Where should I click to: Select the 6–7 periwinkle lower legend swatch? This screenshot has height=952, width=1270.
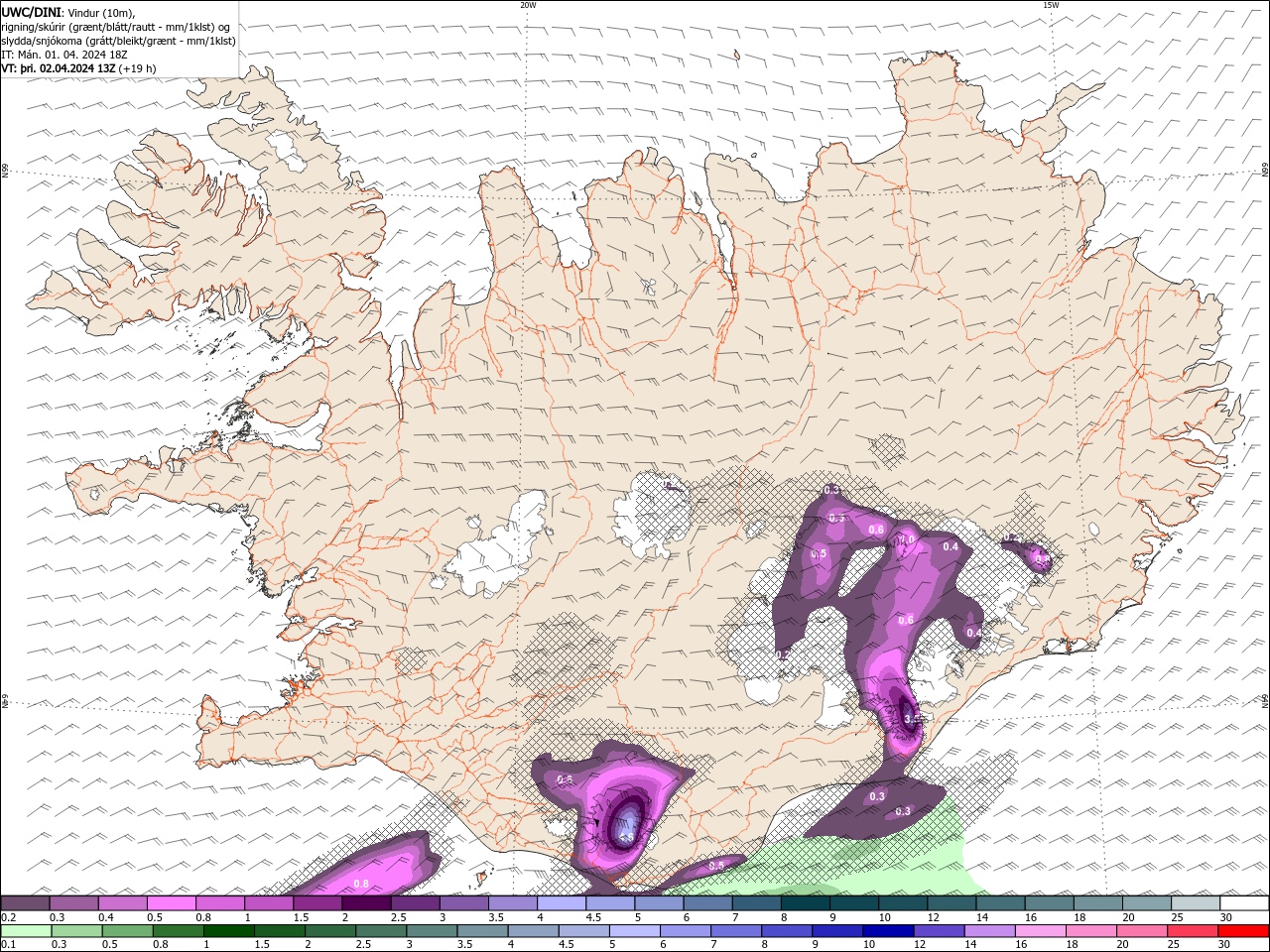[685, 931]
